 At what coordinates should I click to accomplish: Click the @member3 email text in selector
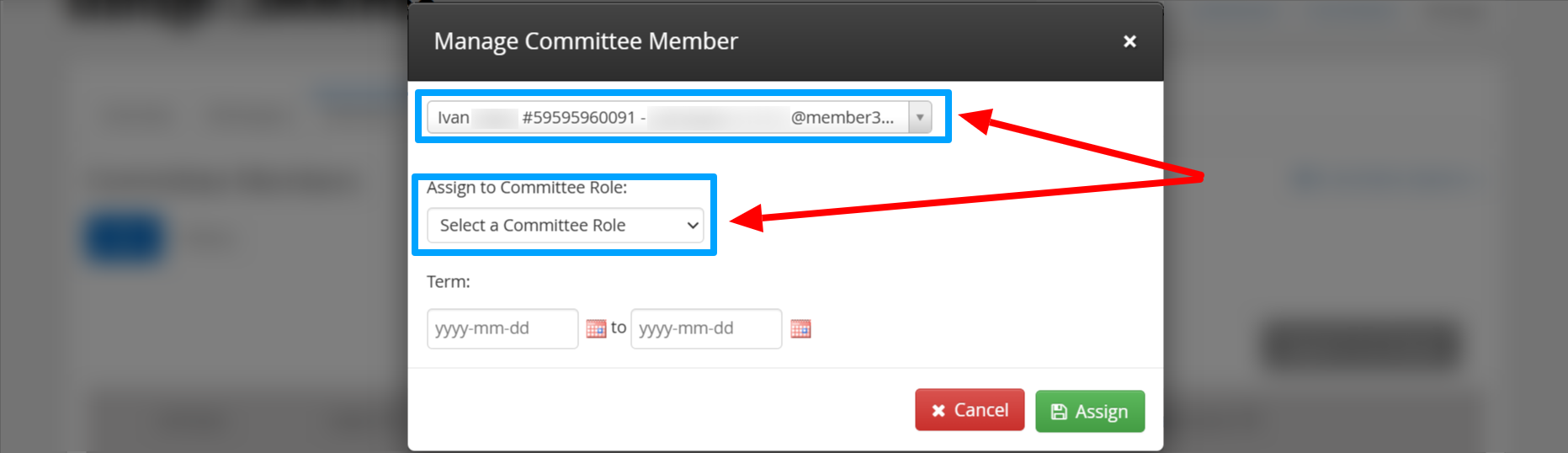pos(842,118)
